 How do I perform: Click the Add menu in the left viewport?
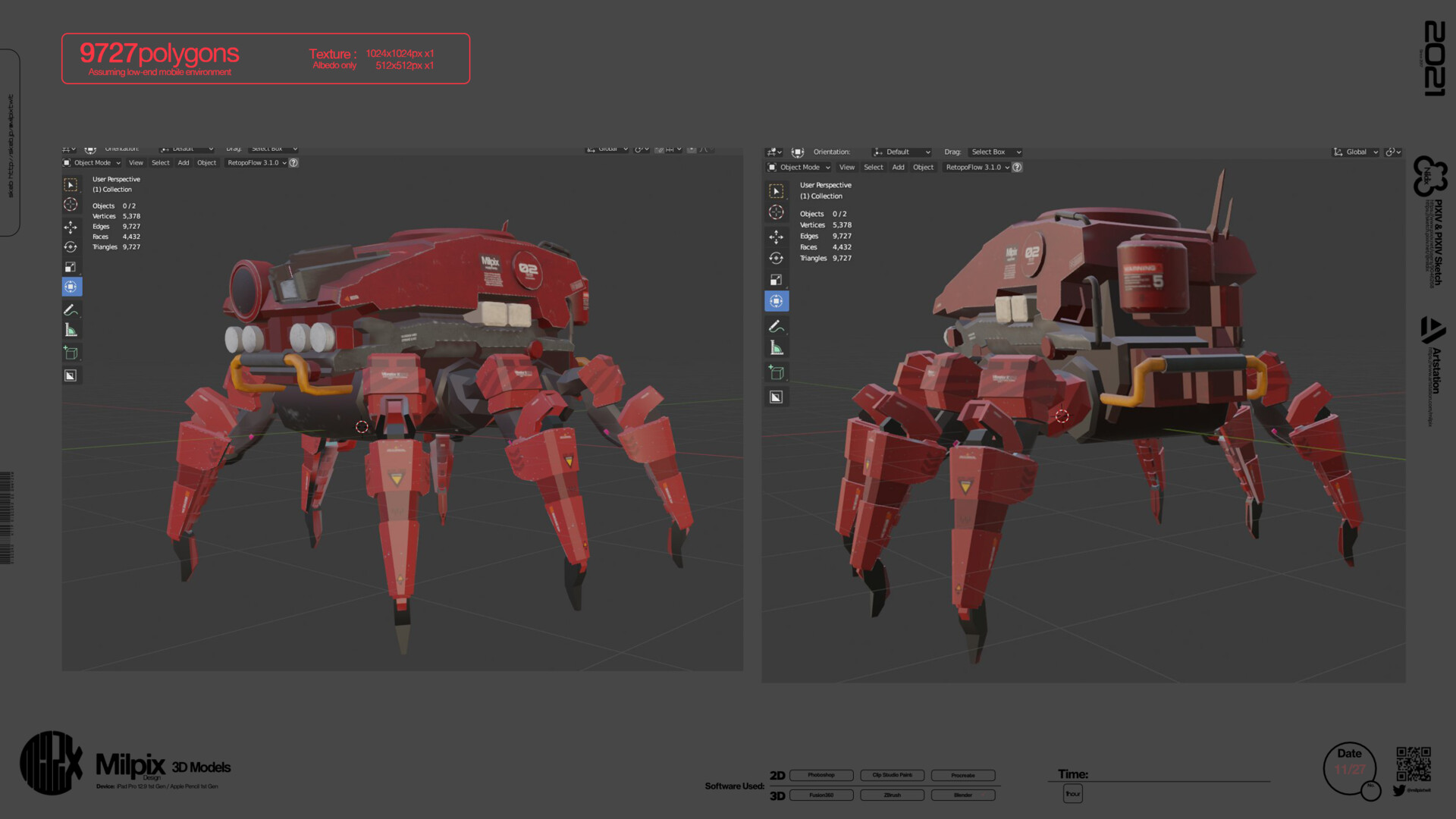(x=184, y=163)
